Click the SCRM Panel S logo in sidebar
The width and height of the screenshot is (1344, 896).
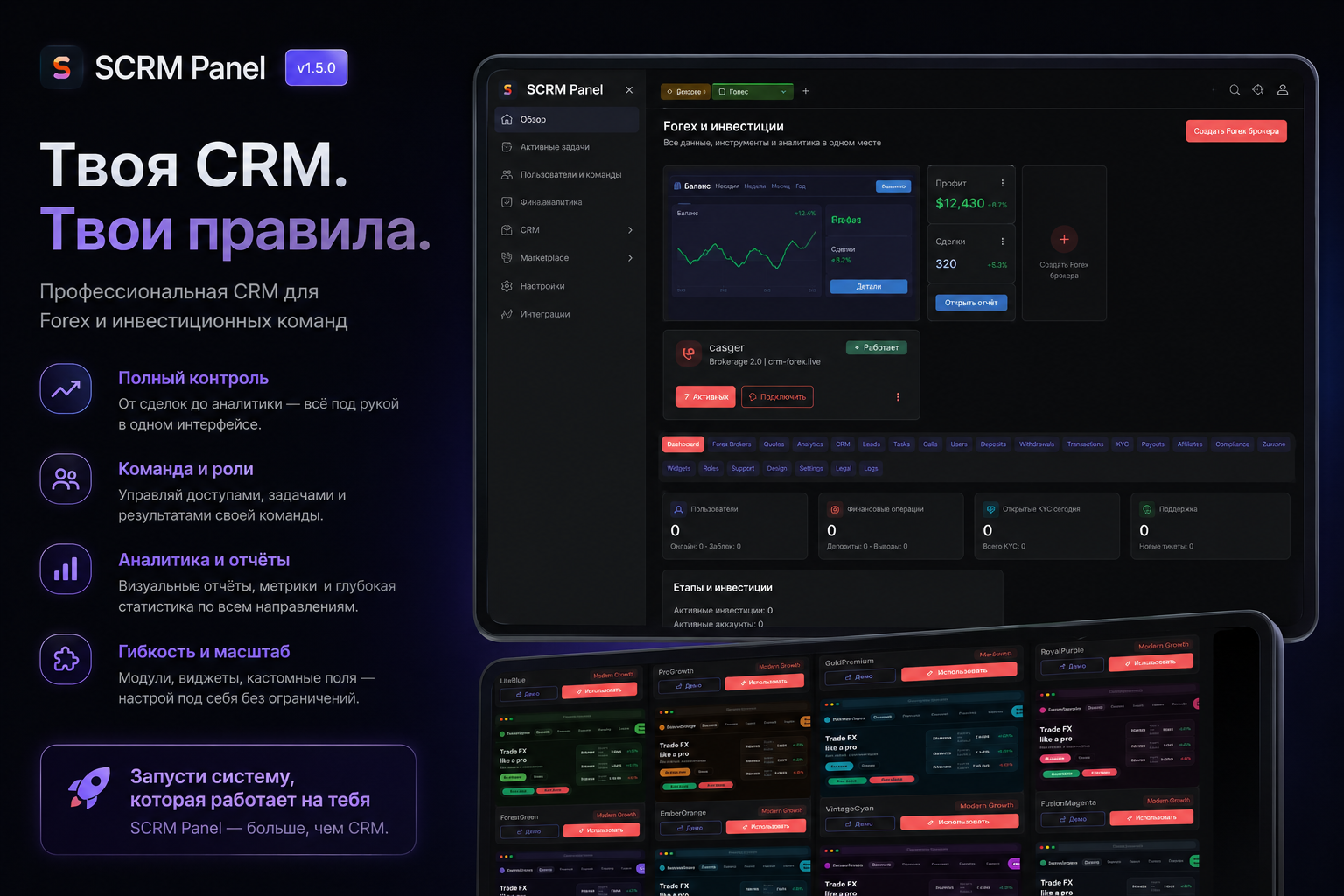tap(507, 89)
